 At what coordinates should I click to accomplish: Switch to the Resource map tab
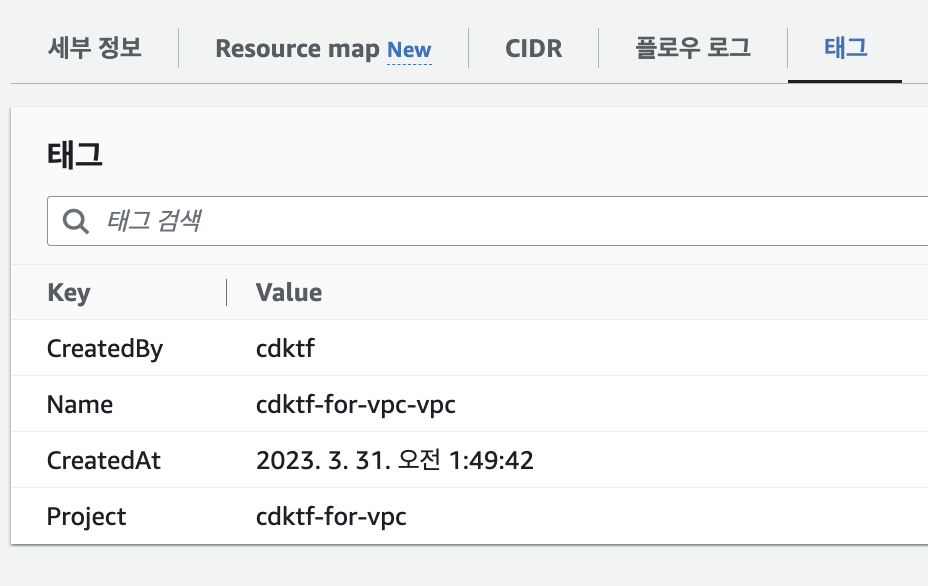coord(323,49)
